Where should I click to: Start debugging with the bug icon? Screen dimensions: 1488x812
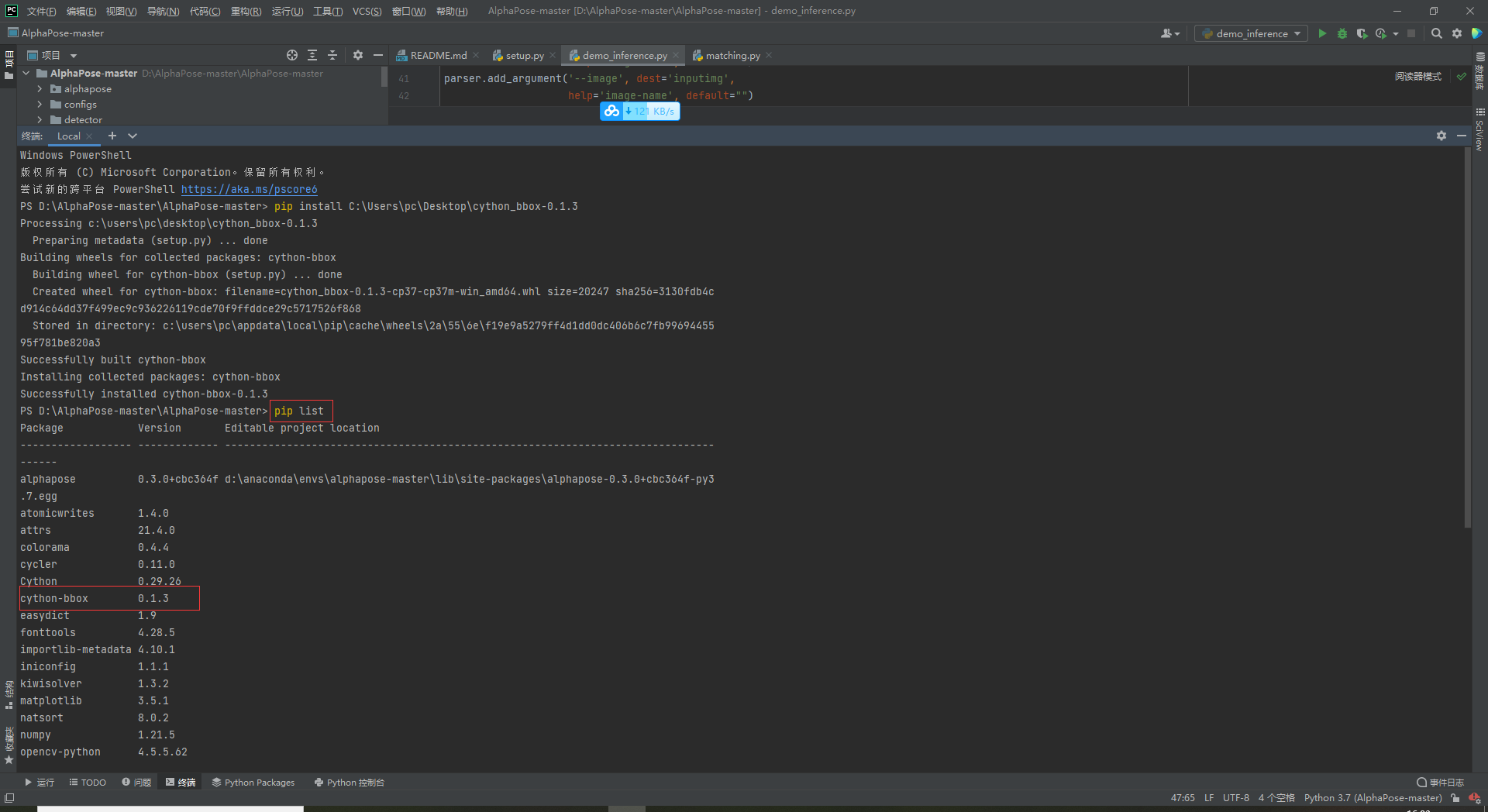1342,33
